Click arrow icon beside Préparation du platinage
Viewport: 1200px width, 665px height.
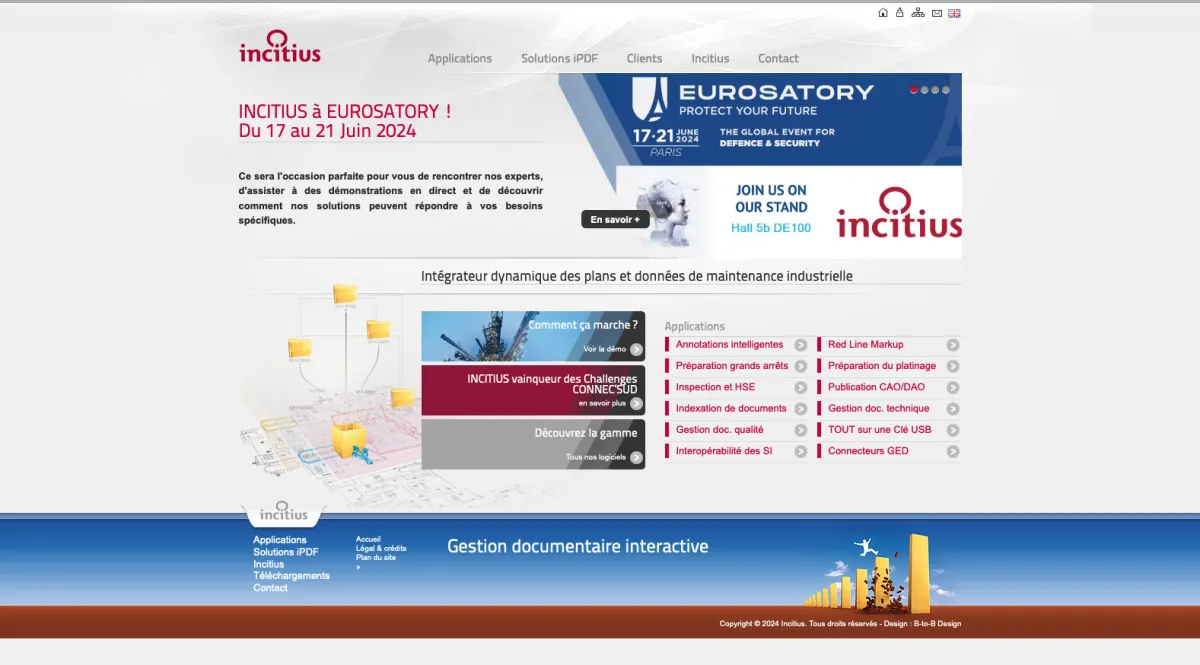pos(953,366)
